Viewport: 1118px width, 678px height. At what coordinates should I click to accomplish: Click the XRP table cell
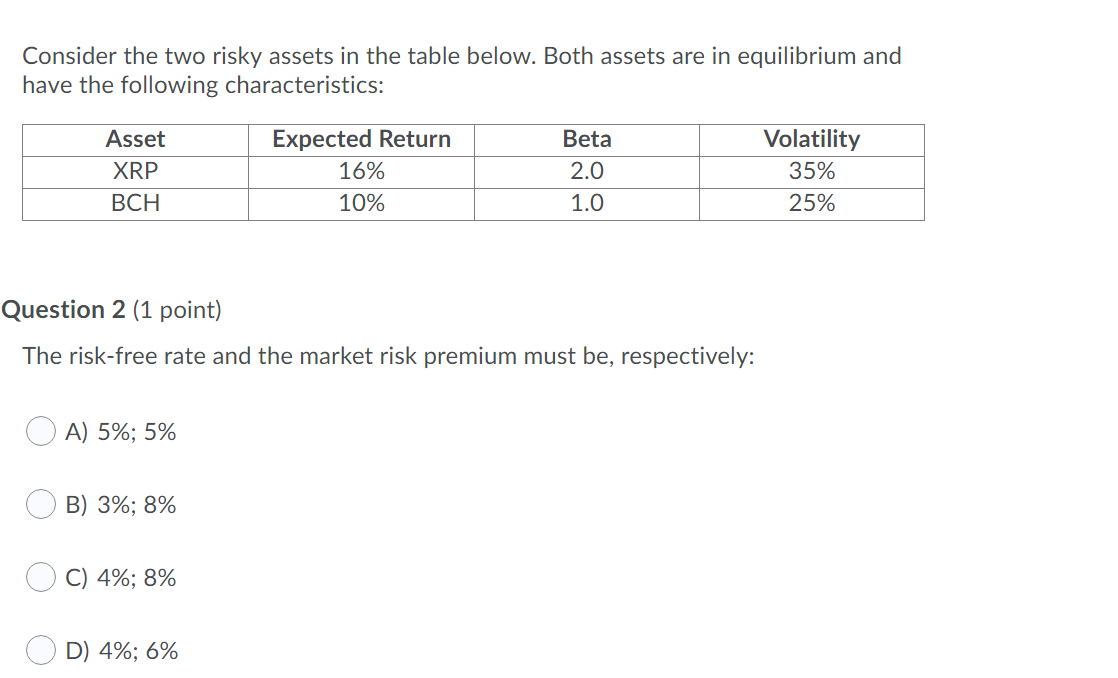tap(134, 171)
